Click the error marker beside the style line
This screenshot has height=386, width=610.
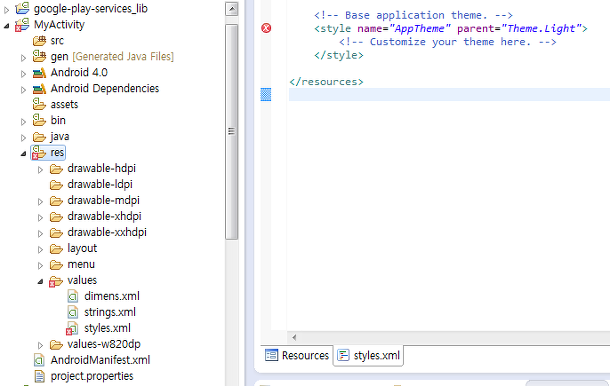[x=266, y=28]
